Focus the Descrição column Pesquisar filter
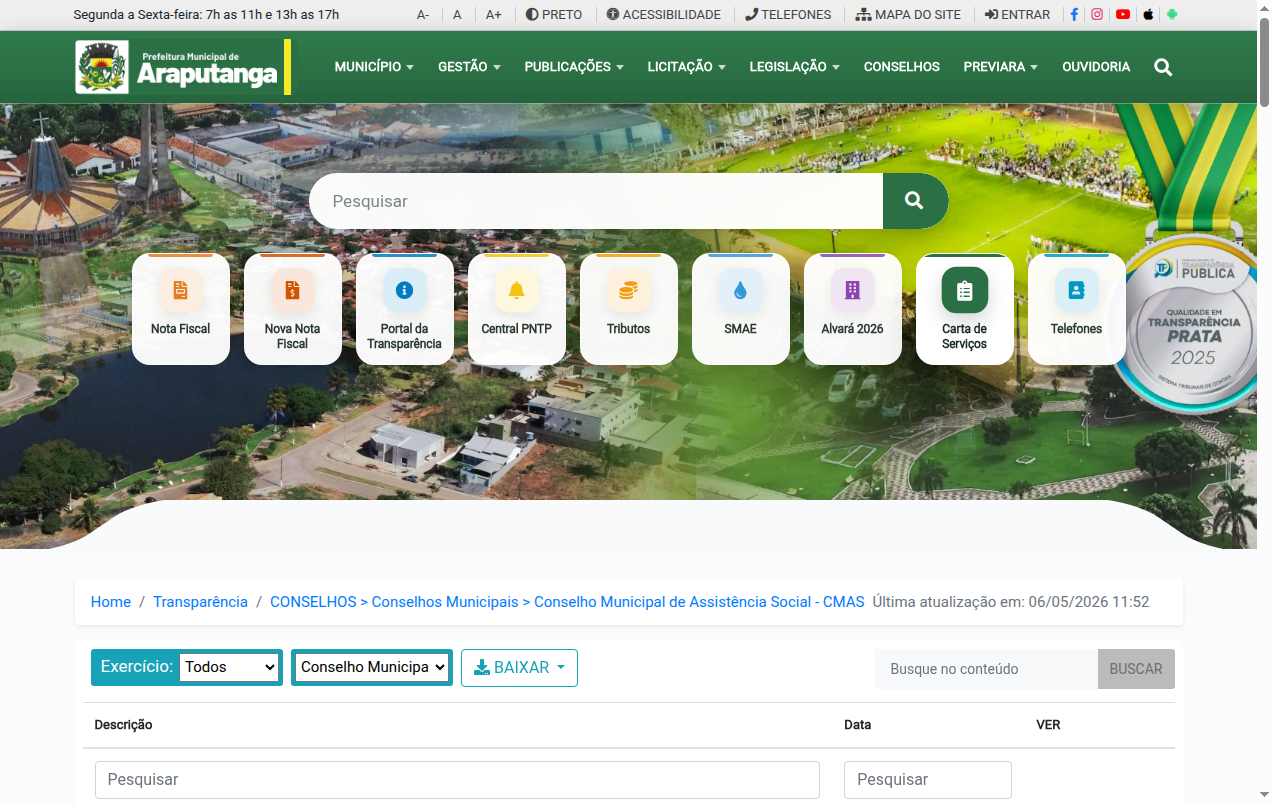 coord(457,780)
